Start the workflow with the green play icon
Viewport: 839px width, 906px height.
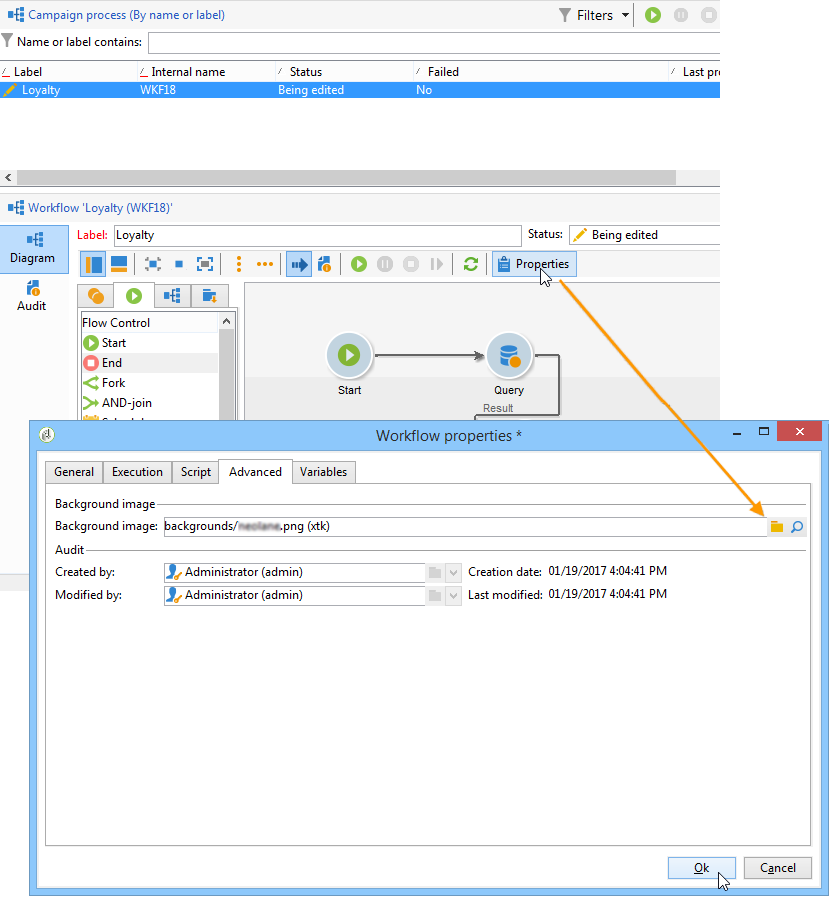point(359,265)
